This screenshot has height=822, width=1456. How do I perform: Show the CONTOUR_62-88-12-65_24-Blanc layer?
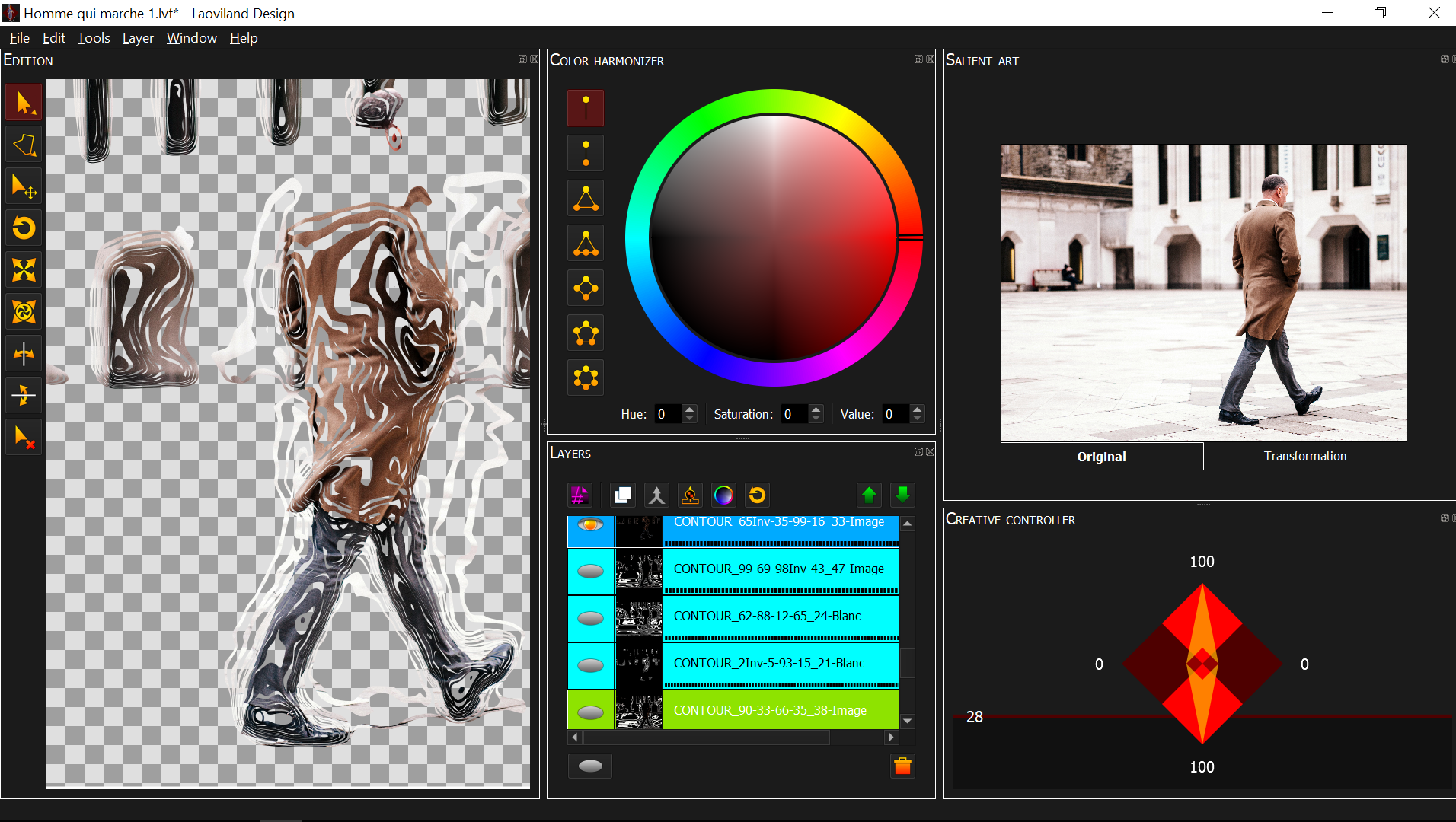[590, 618]
